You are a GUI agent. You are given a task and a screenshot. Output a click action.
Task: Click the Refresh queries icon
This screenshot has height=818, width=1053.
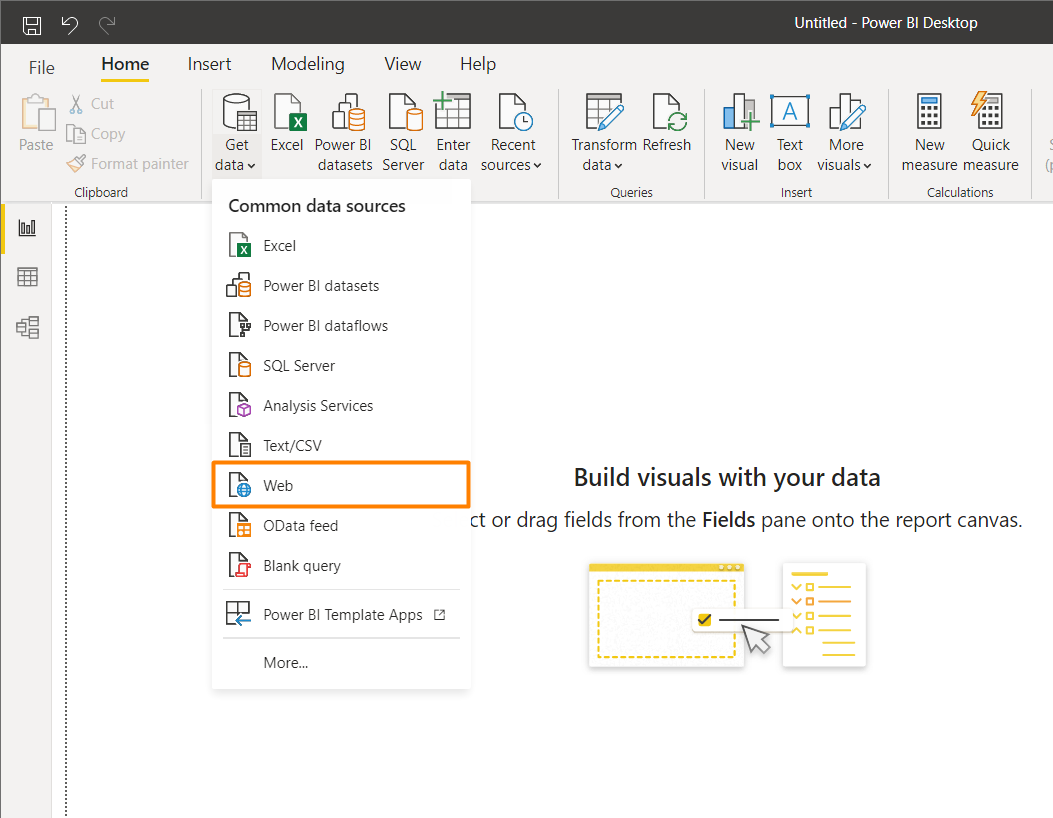(669, 111)
